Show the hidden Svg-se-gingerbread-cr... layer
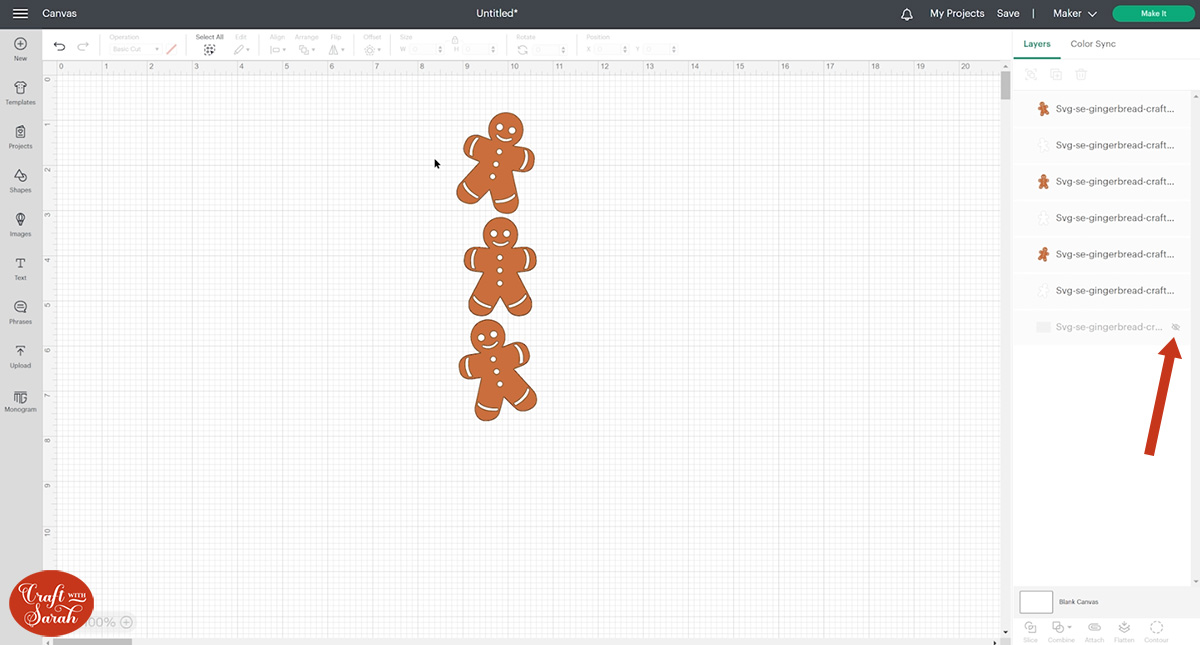The width and height of the screenshot is (1200, 645). point(1176,327)
